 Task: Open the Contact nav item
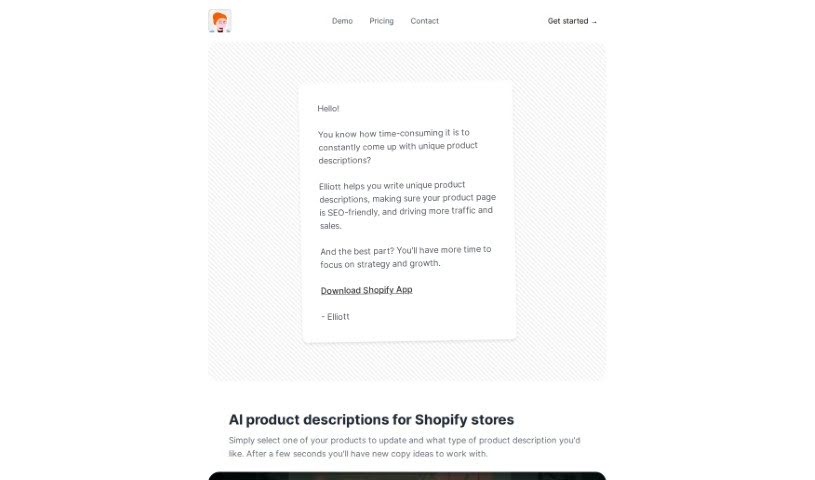(x=424, y=21)
